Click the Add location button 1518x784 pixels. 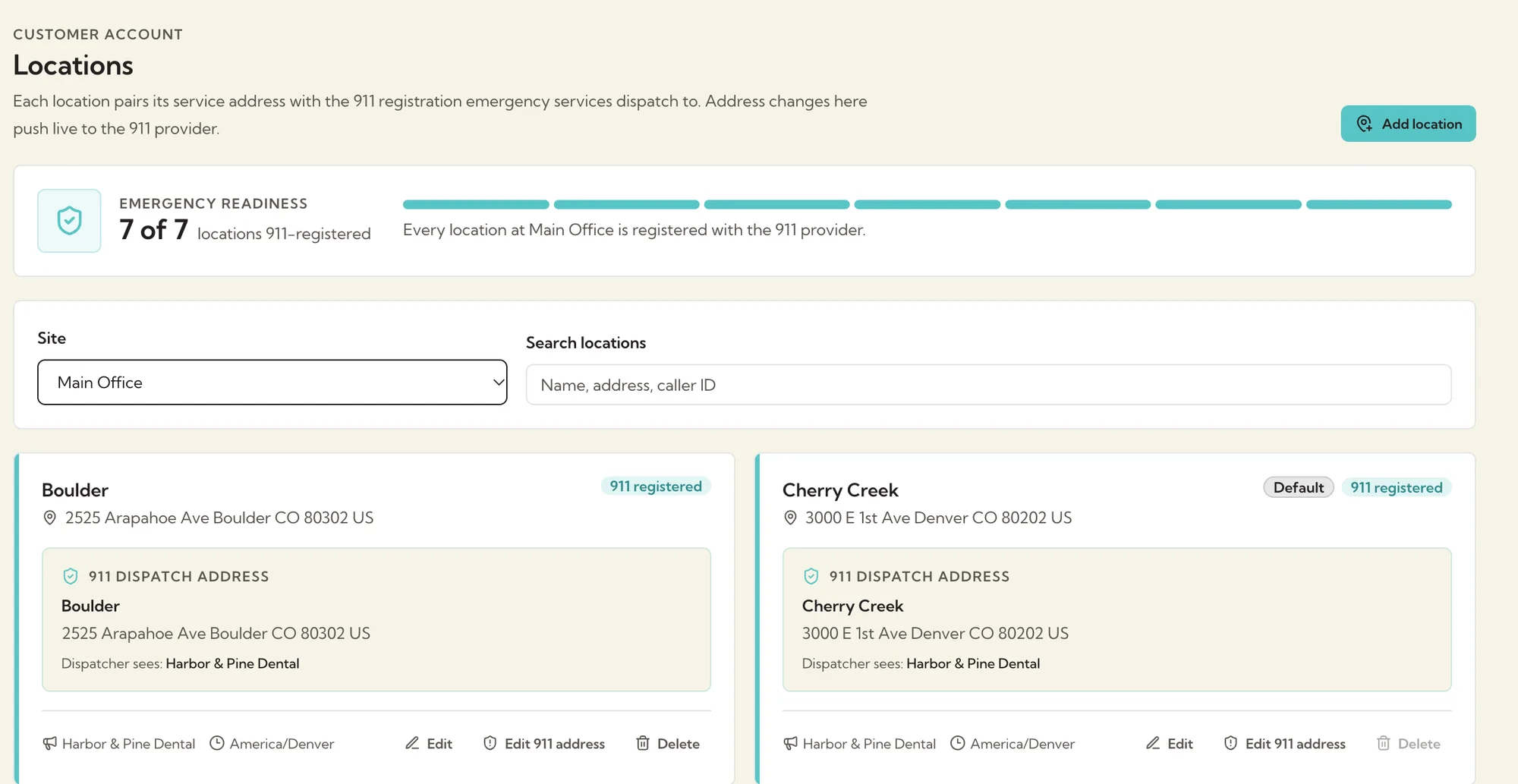pos(1408,124)
